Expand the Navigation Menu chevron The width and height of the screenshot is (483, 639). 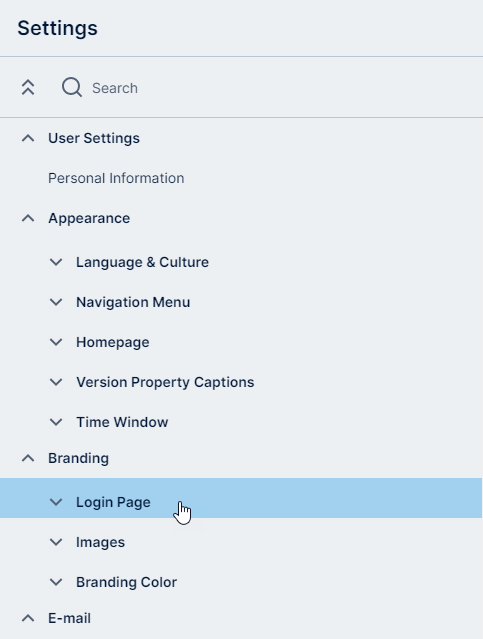coord(56,302)
